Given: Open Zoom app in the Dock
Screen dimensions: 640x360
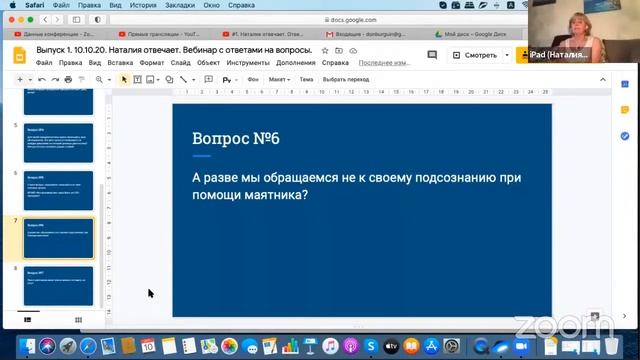Looking at the screenshot, I should coord(520,346).
